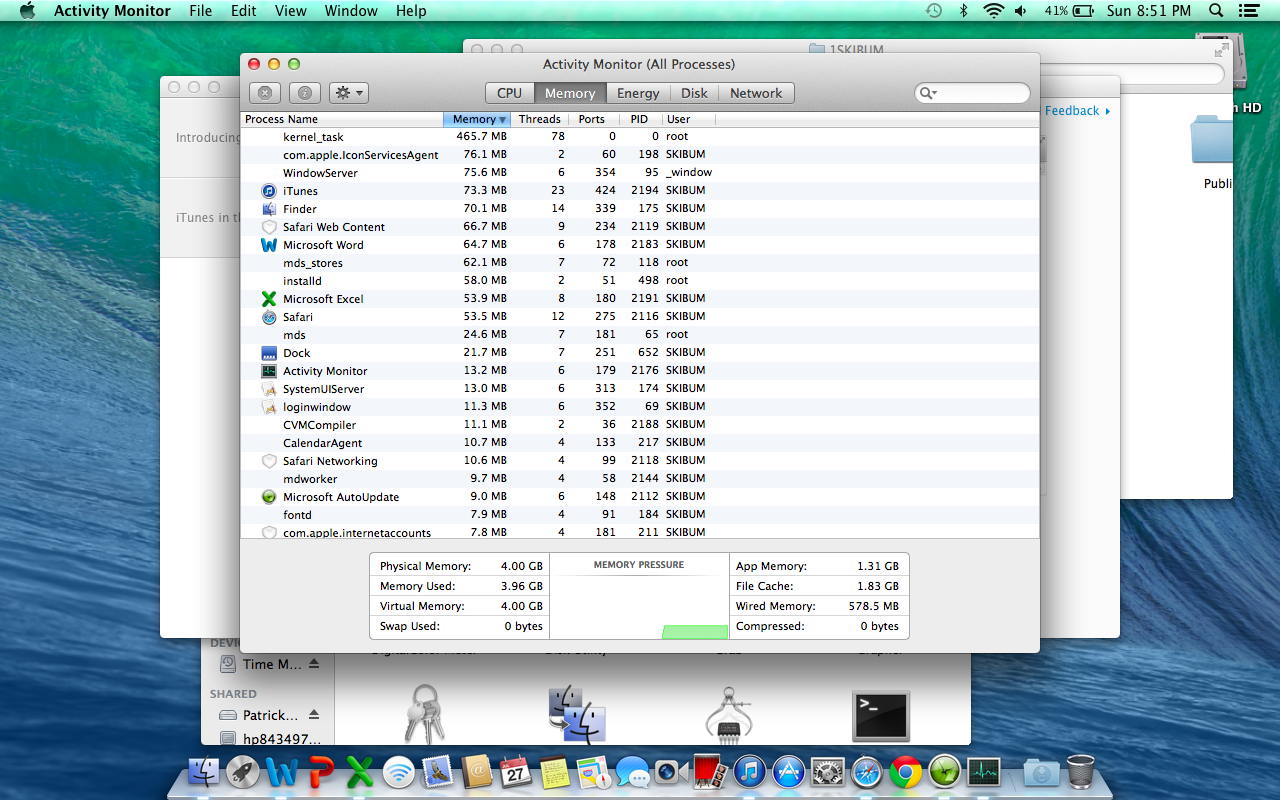Select the Safari Networking row
This screenshot has height=800, width=1280.
pos(640,461)
